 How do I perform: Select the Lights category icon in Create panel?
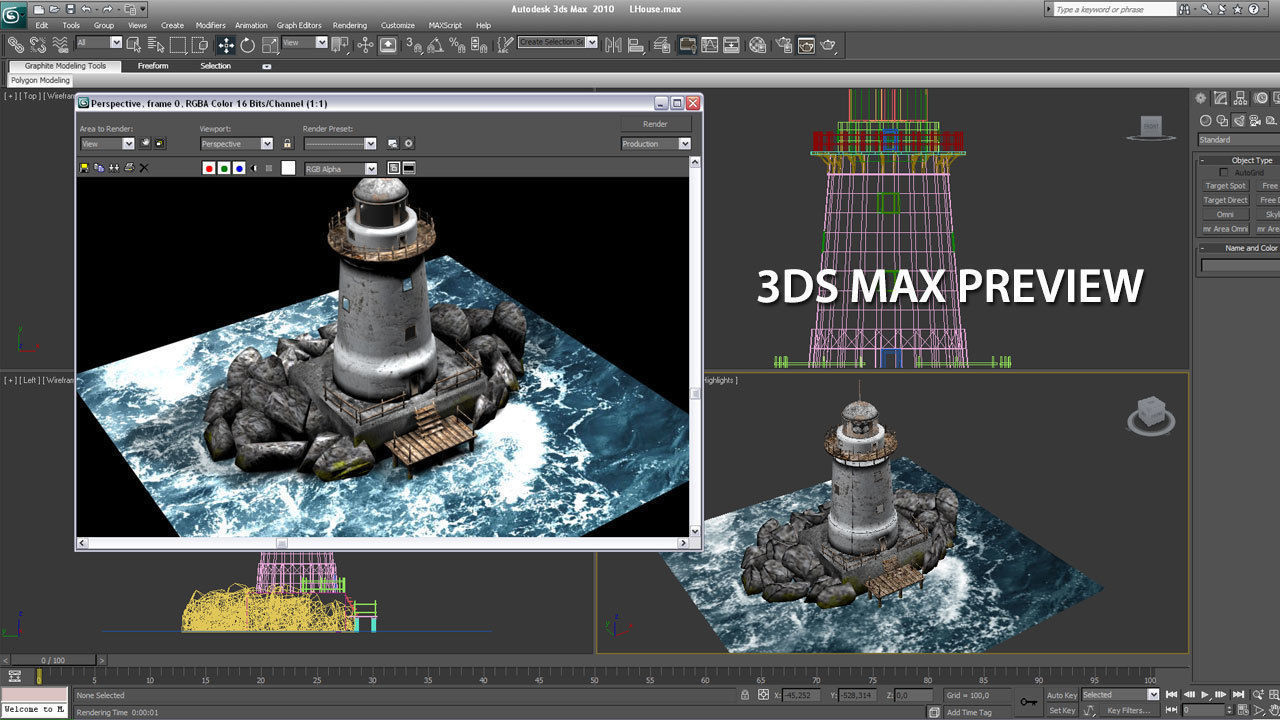point(1239,120)
